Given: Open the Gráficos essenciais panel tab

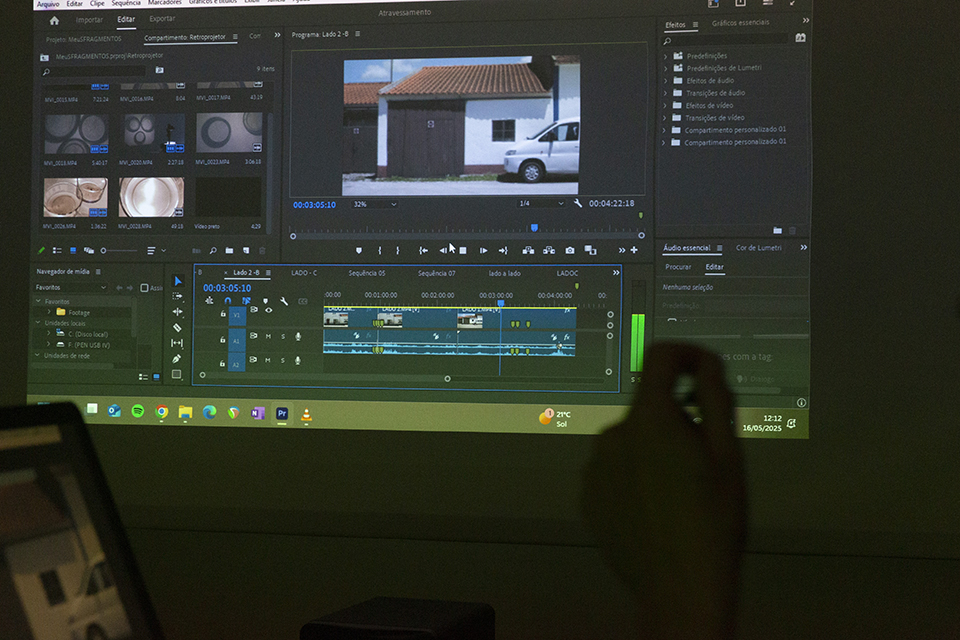Looking at the screenshot, I should (x=741, y=23).
